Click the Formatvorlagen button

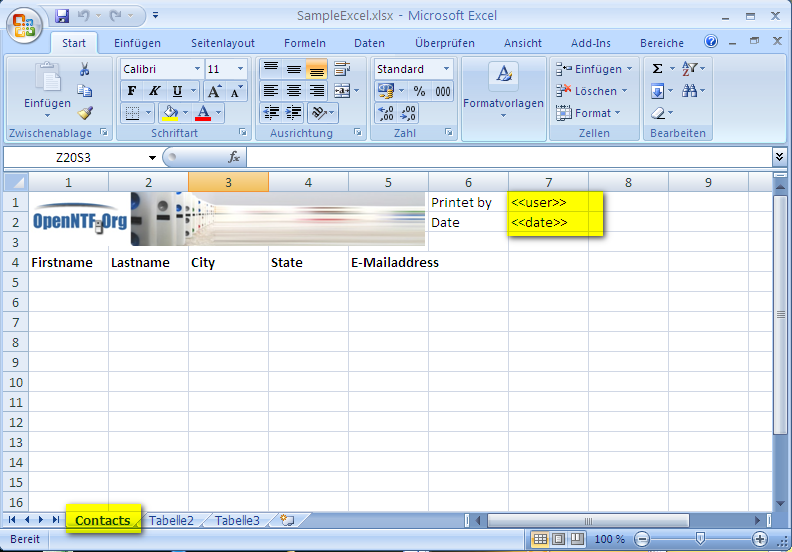[x=503, y=91]
